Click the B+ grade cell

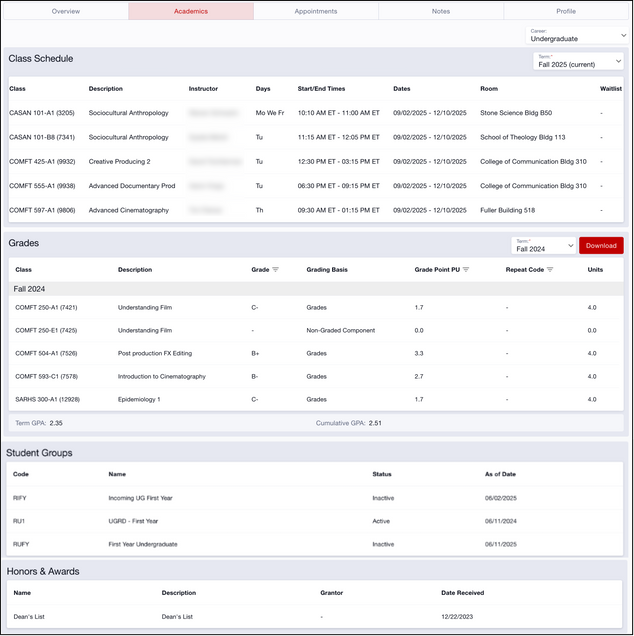tap(255, 354)
